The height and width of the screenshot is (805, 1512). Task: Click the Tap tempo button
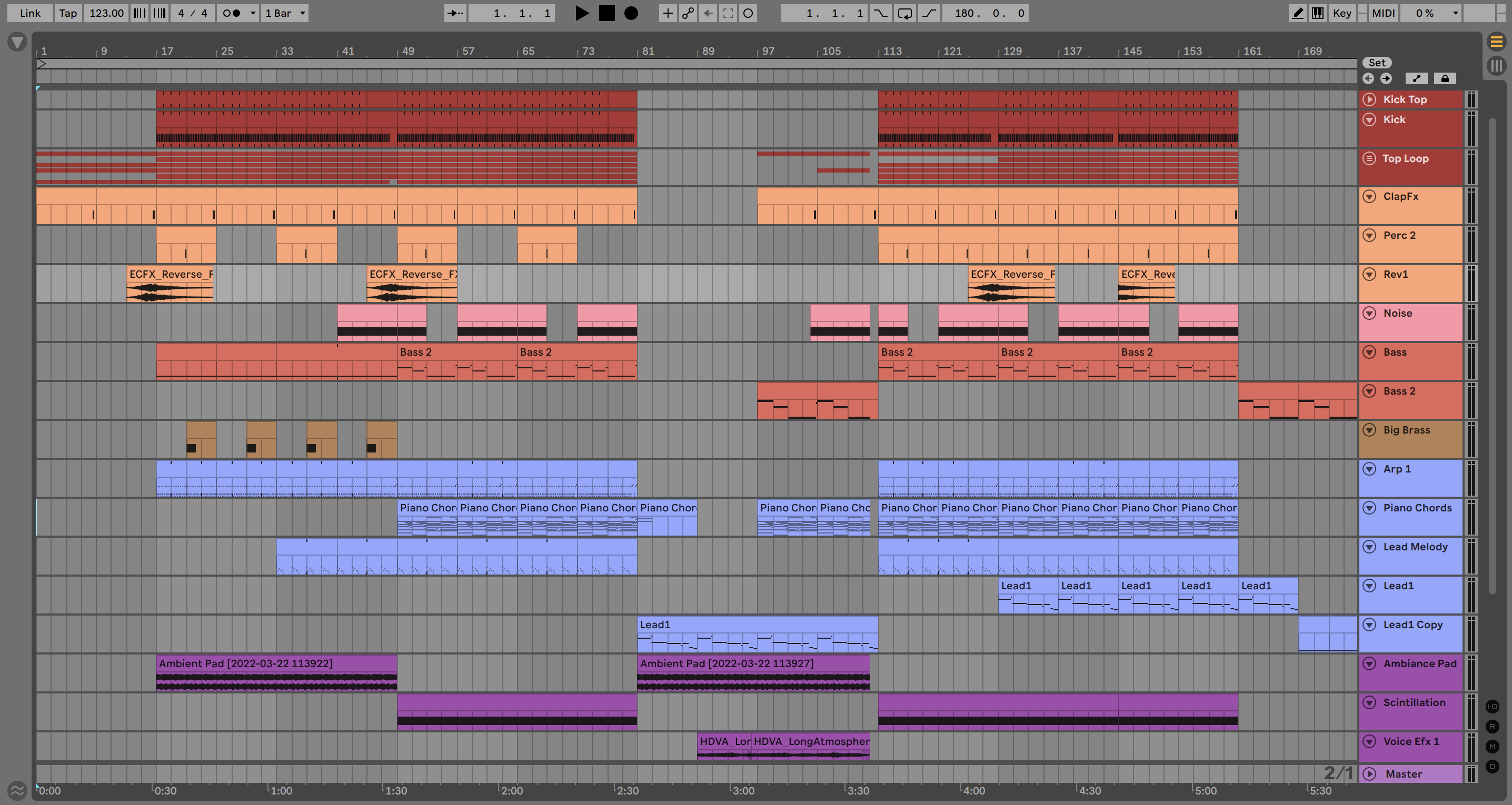click(68, 13)
